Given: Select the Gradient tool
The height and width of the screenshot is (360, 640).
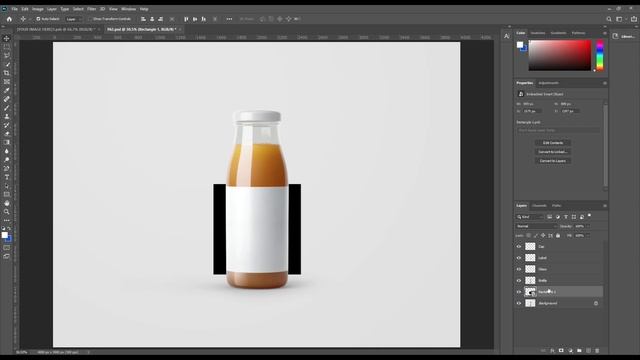Looking at the screenshot, I should click(7, 142).
